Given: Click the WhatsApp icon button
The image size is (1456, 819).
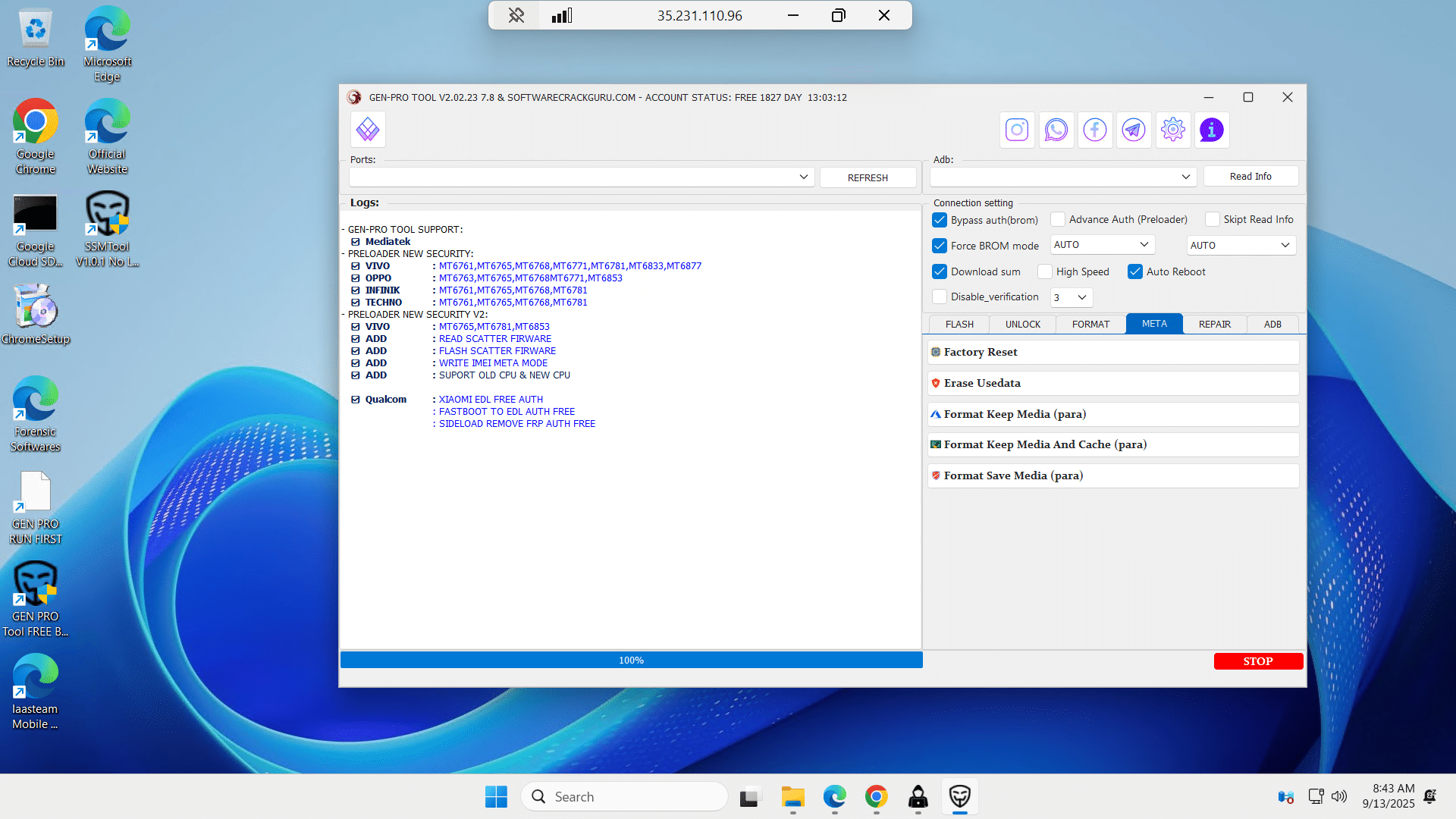Looking at the screenshot, I should point(1056,130).
